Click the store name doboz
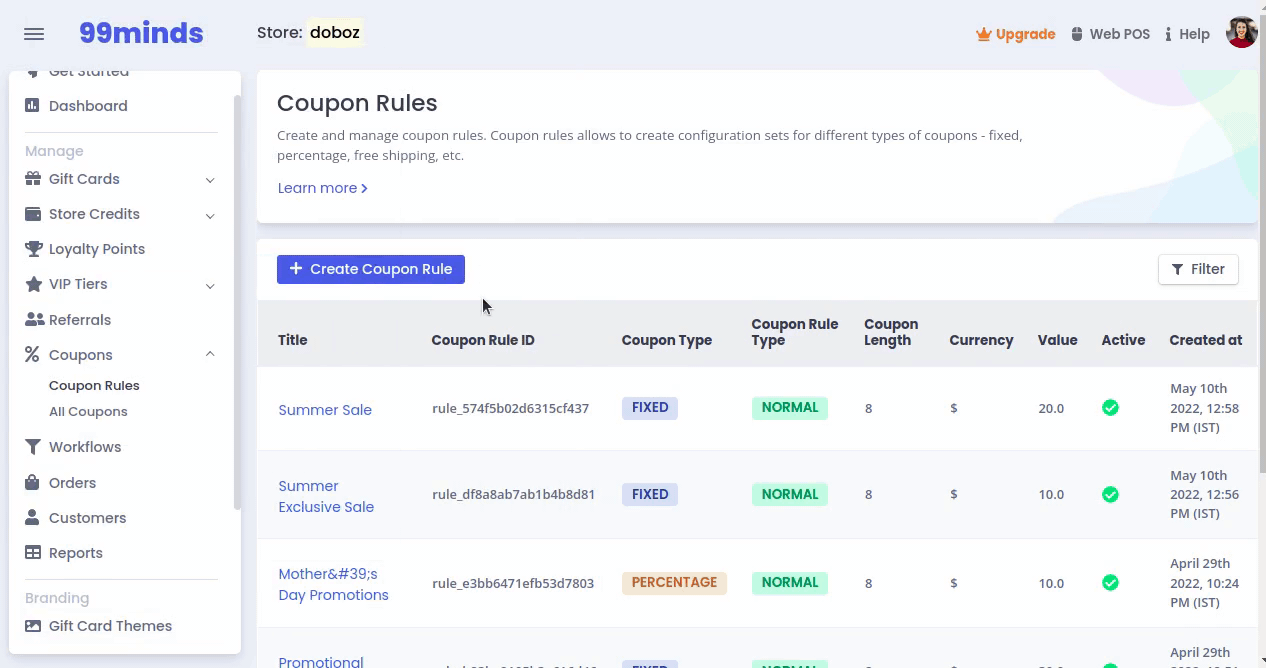The height and width of the screenshot is (668, 1266). point(334,33)
